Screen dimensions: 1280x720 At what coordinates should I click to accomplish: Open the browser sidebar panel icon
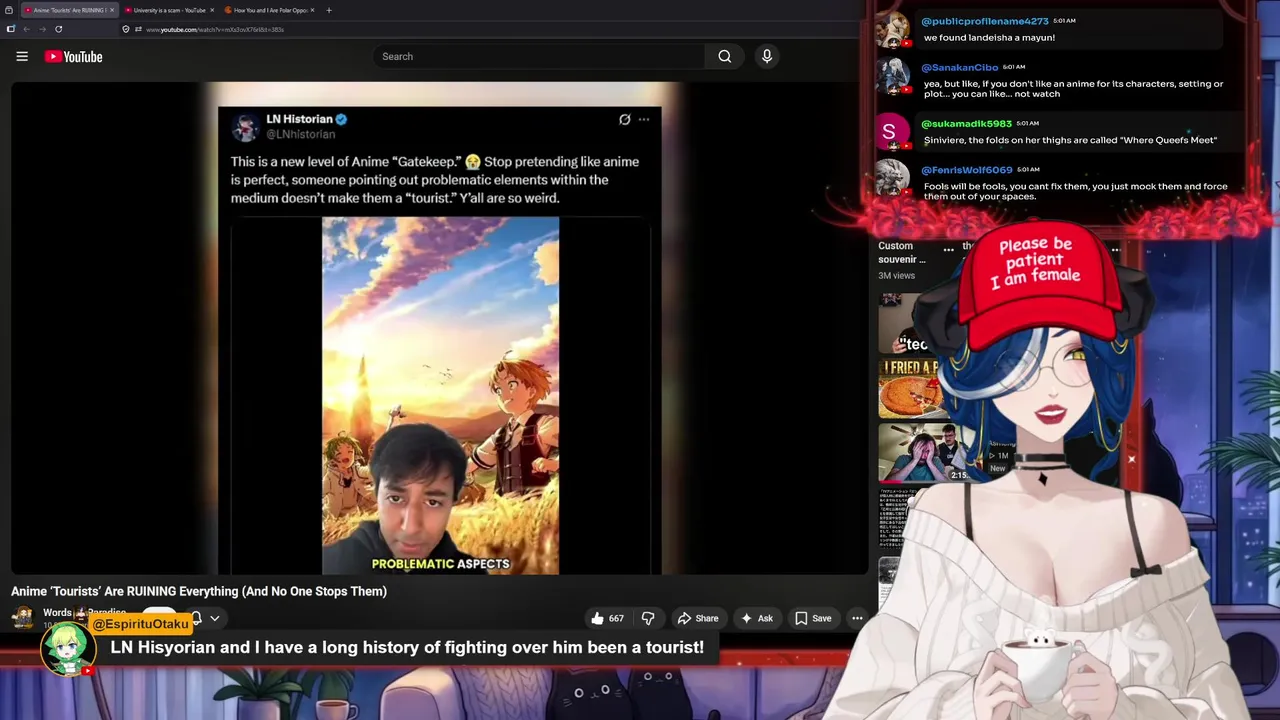pyautogui.click(x=10, y=29)
